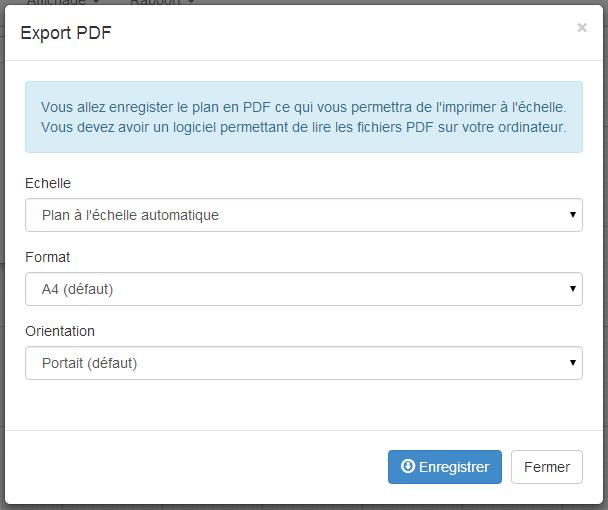The width and height of the screenshot is (608, 510).
Task: Click the Orientation field label
Action: 60,331
